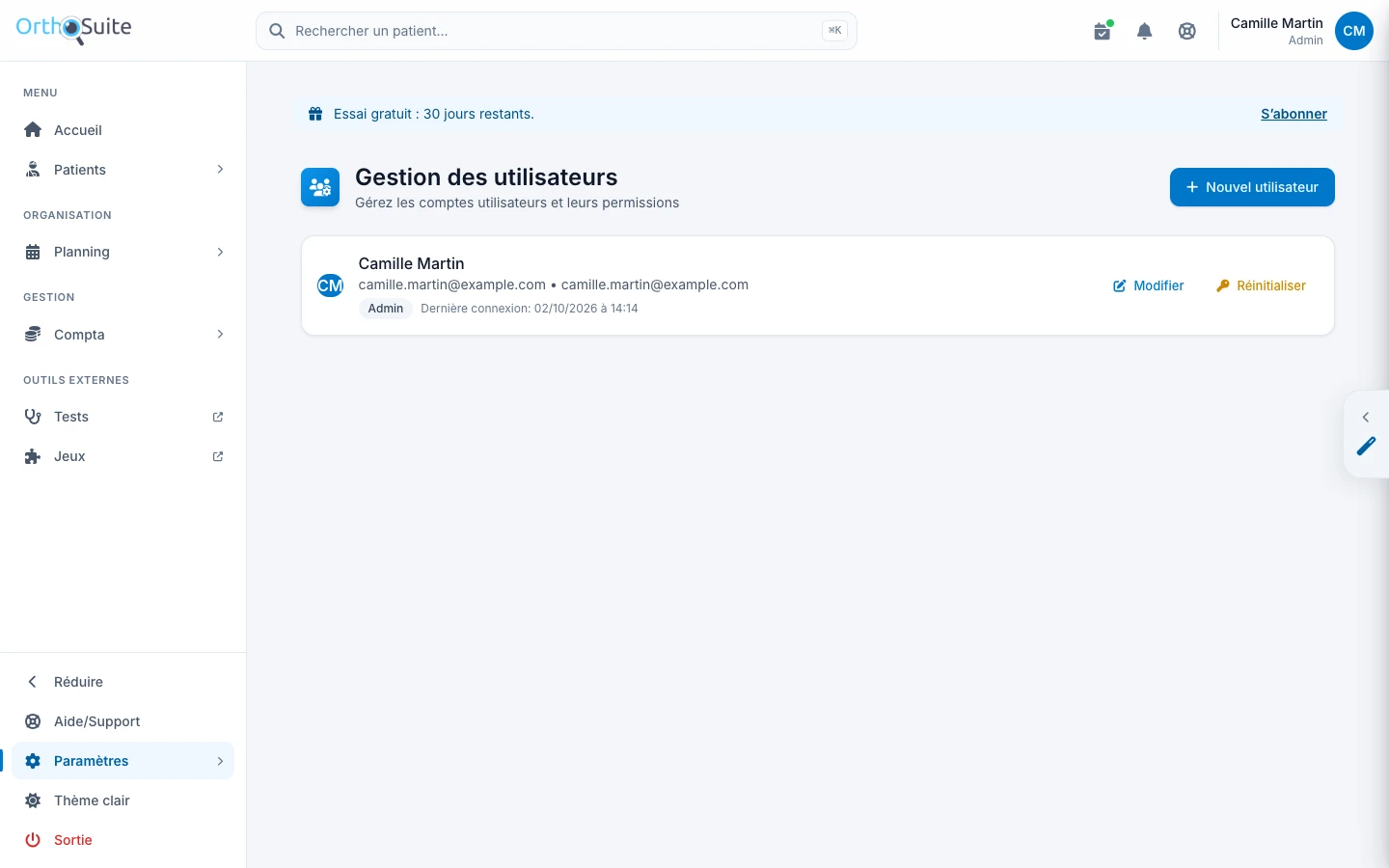
Task: Click the Dernière connexion date text
Action: point(530,309)
